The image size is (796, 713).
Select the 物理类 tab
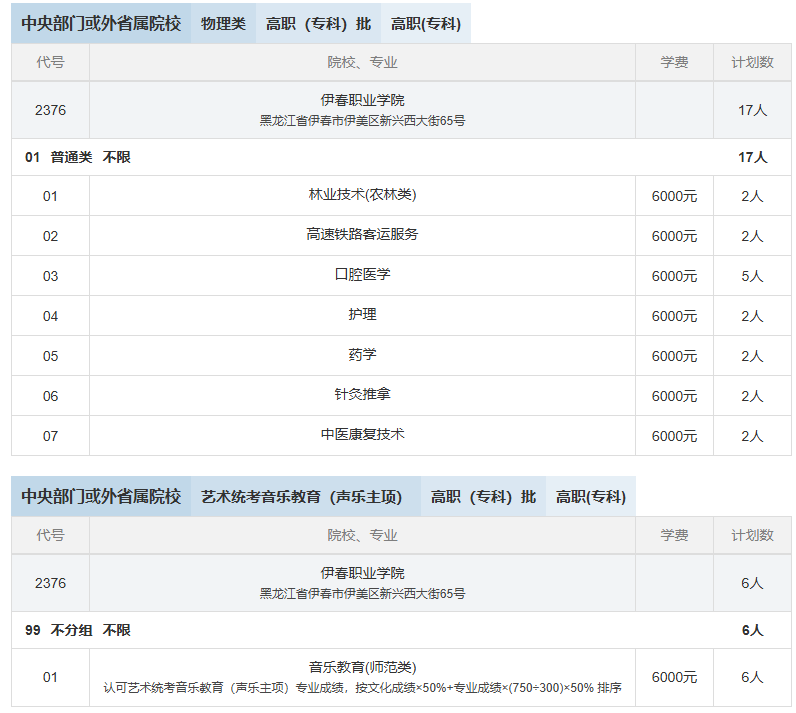tap(223, 24)
